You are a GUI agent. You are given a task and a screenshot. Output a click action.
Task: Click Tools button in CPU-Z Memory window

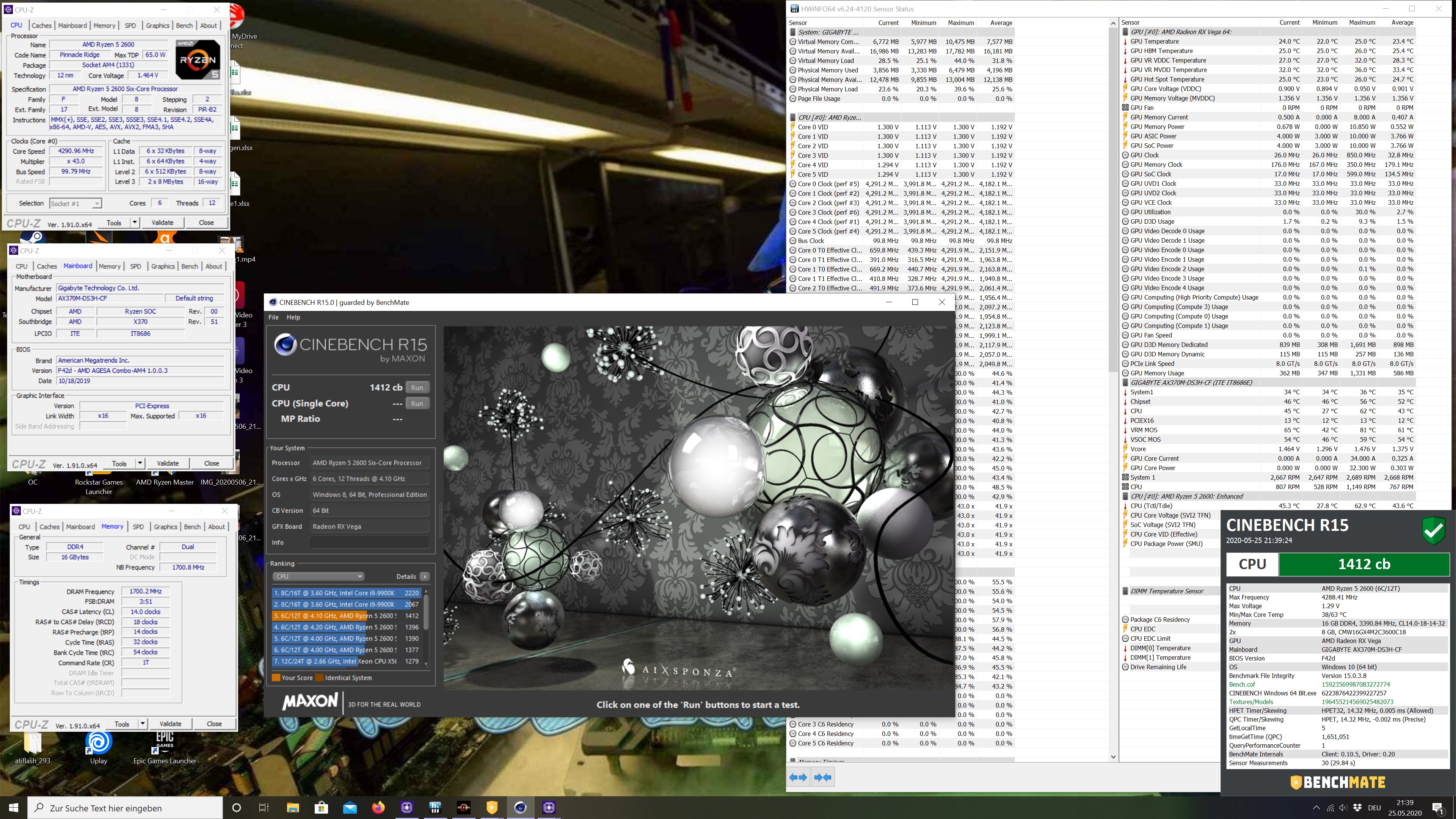(122, 723)
